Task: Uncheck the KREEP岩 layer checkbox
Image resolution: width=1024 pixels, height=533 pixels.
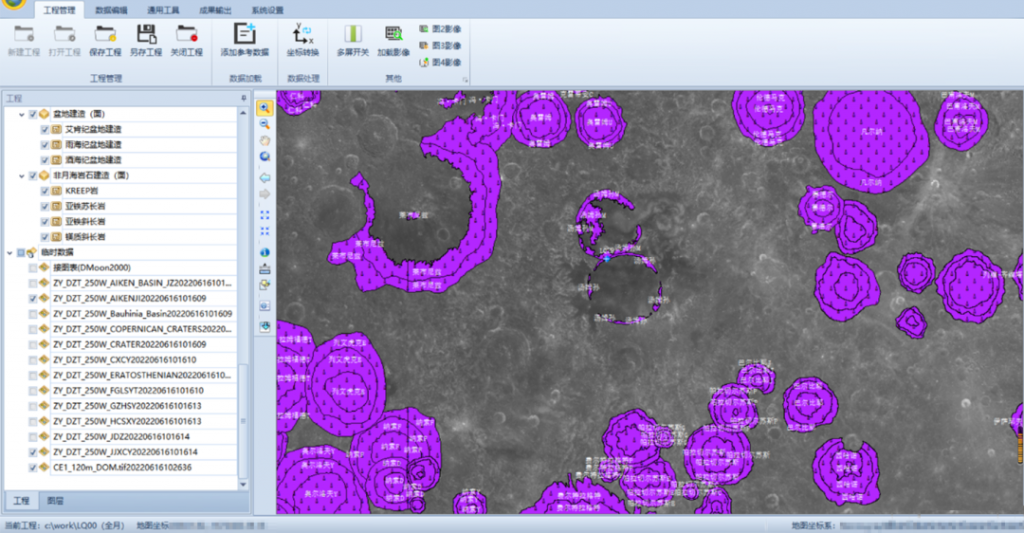Action: click(x=45, y=191)
